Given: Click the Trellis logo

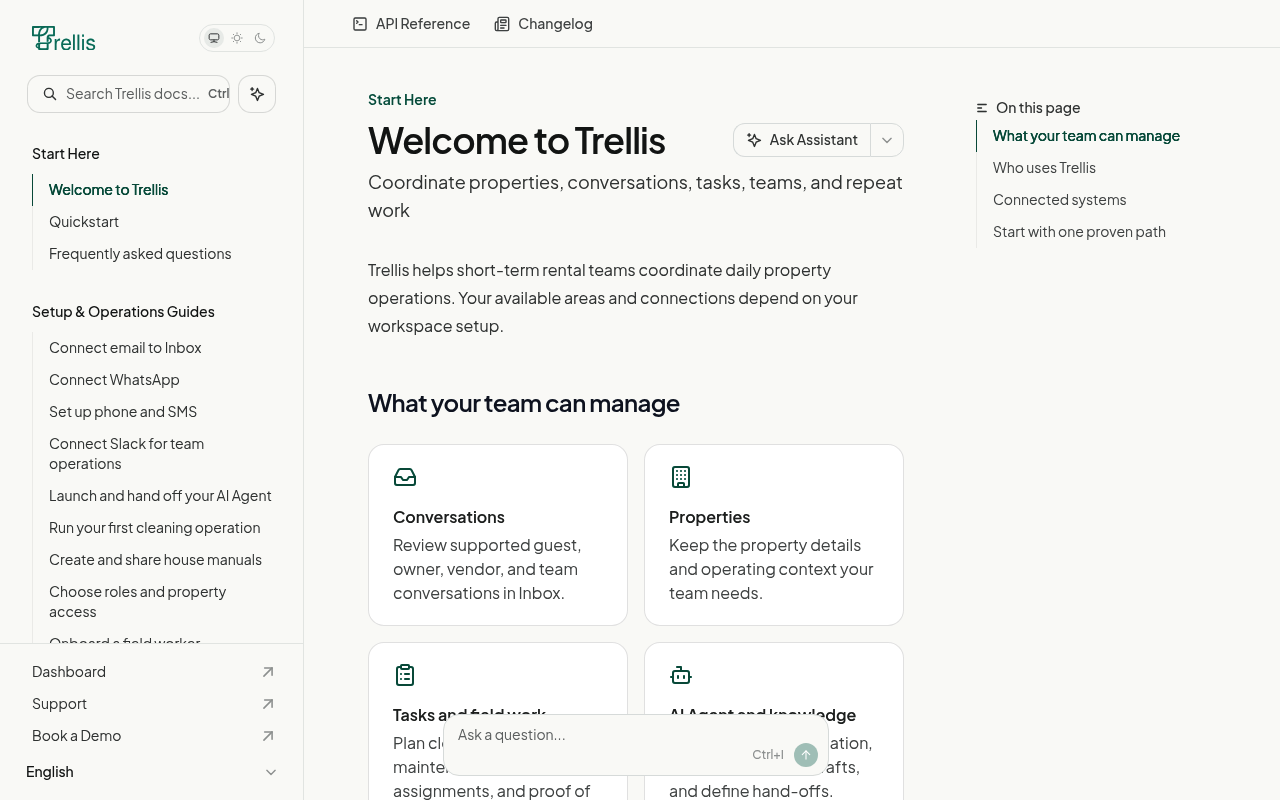Looking at the screenshot, I should (x=64, y=39).
